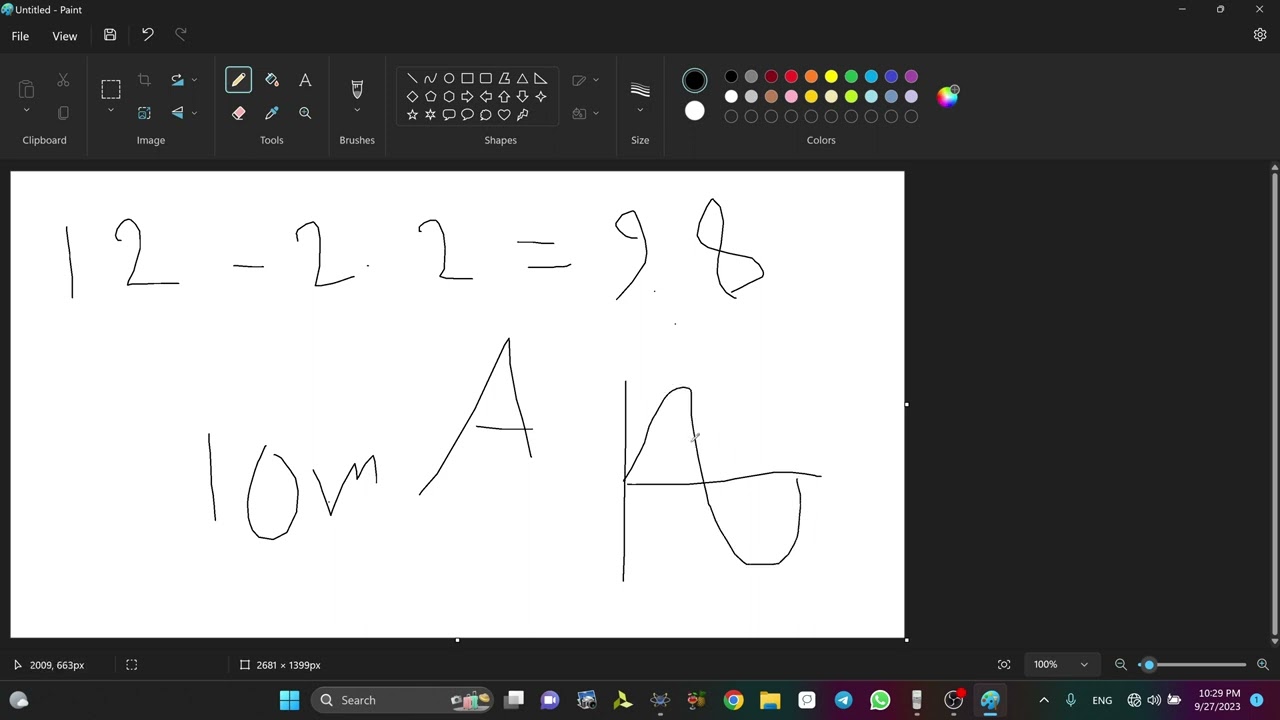This screenshot has width=1280, height=720.
Task: Click the fit-to-window icon in status bar
Action: coord(1004,665)
